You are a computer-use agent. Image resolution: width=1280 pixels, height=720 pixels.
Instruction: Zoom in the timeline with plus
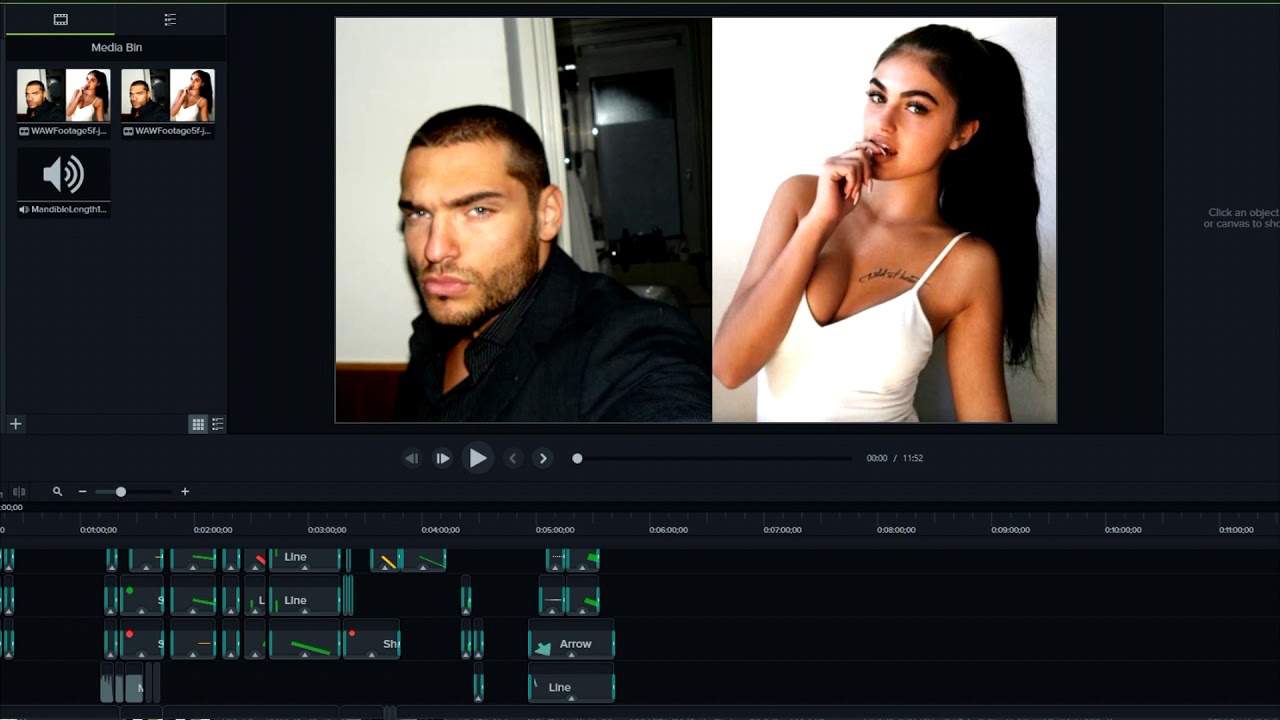[x=185, y=491]
